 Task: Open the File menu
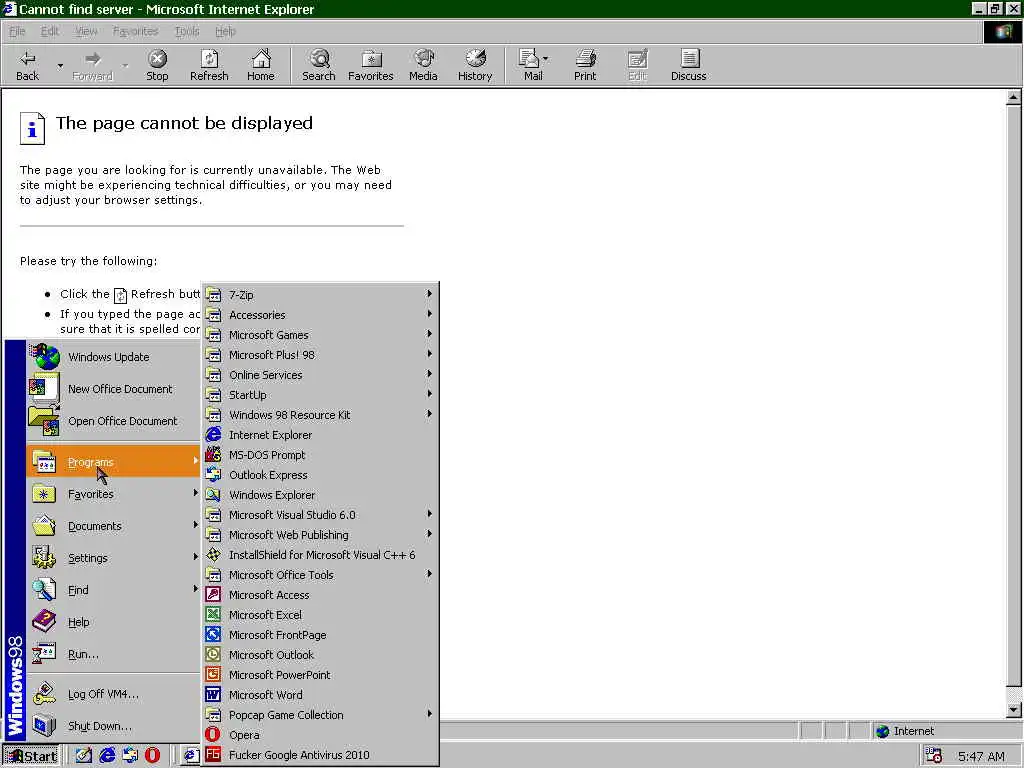17,31
